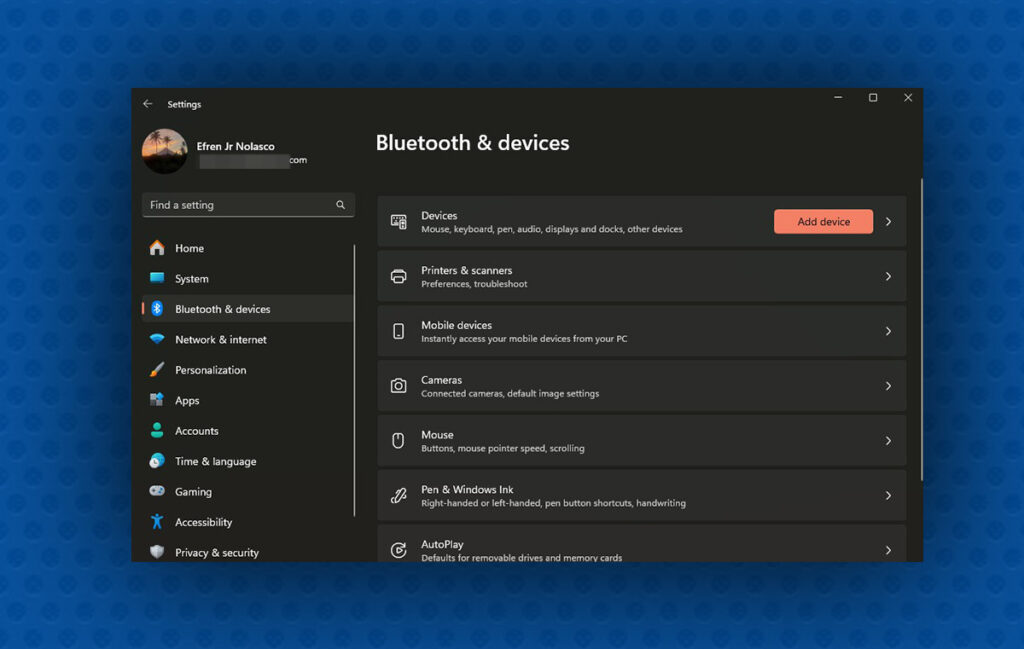Click the printer icon on Printers & scanners
Viewport: 1024px width, 649px height.
pos(399,275)
